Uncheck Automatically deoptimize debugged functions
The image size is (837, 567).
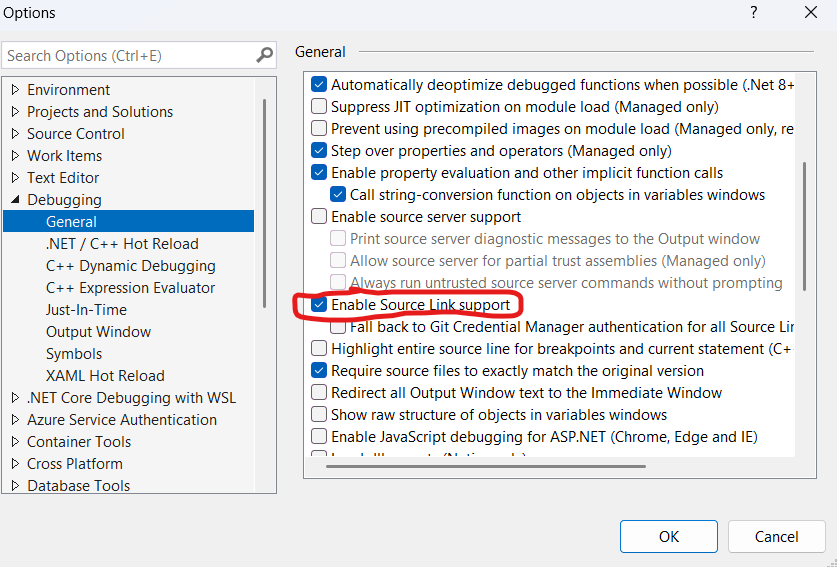319,84
